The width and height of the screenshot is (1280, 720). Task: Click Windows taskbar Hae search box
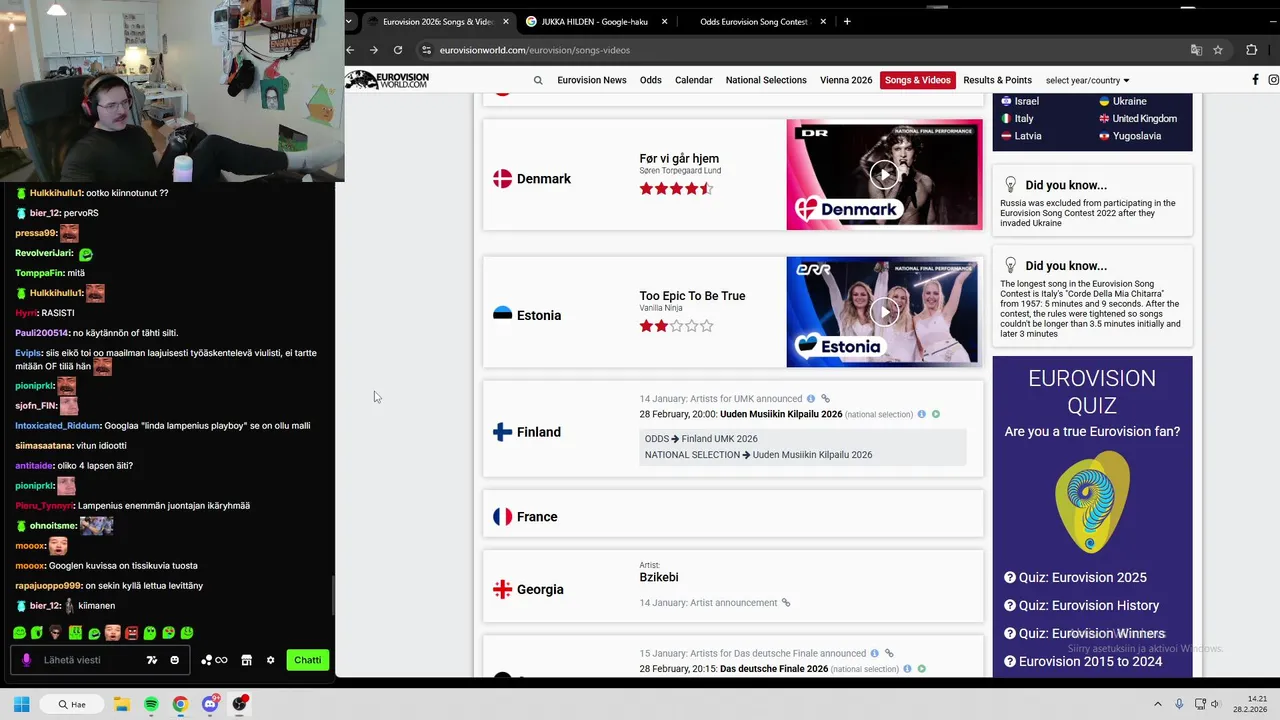(73, 704)
